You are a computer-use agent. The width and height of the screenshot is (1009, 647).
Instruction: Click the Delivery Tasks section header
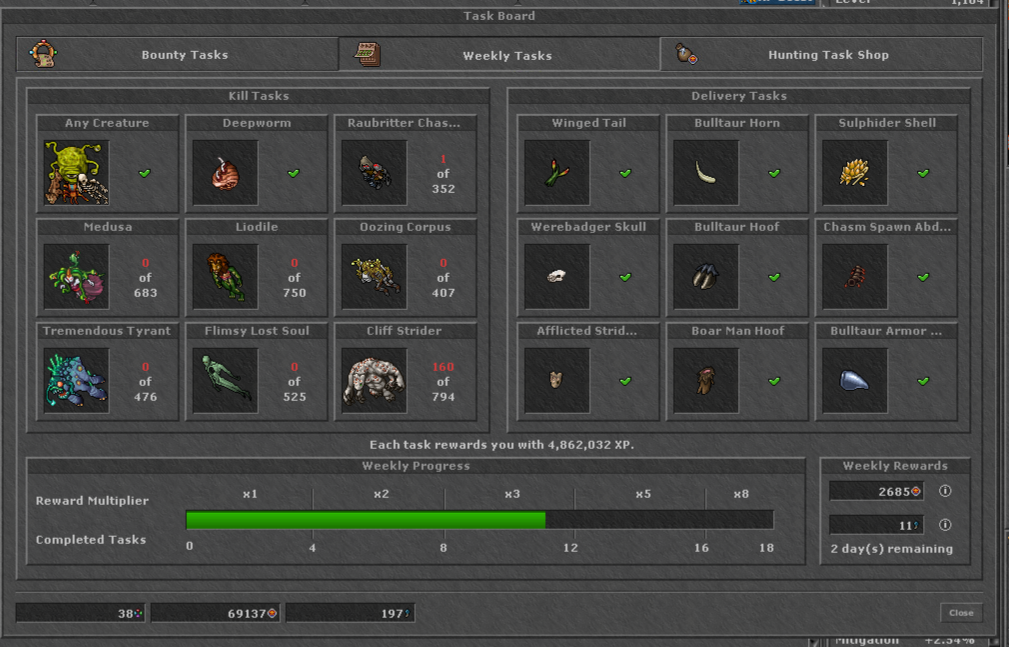[739, 96]
